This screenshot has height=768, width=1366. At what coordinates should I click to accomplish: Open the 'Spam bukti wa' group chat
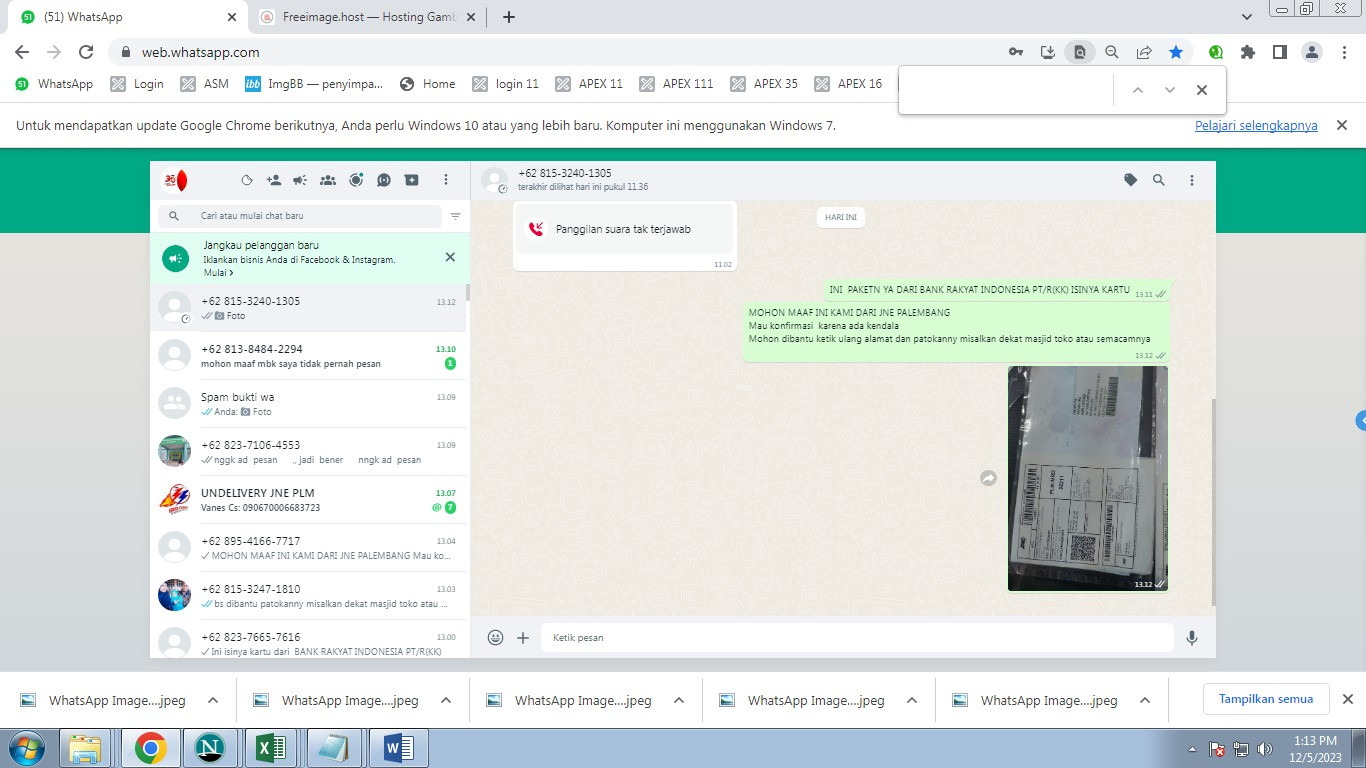308,404
